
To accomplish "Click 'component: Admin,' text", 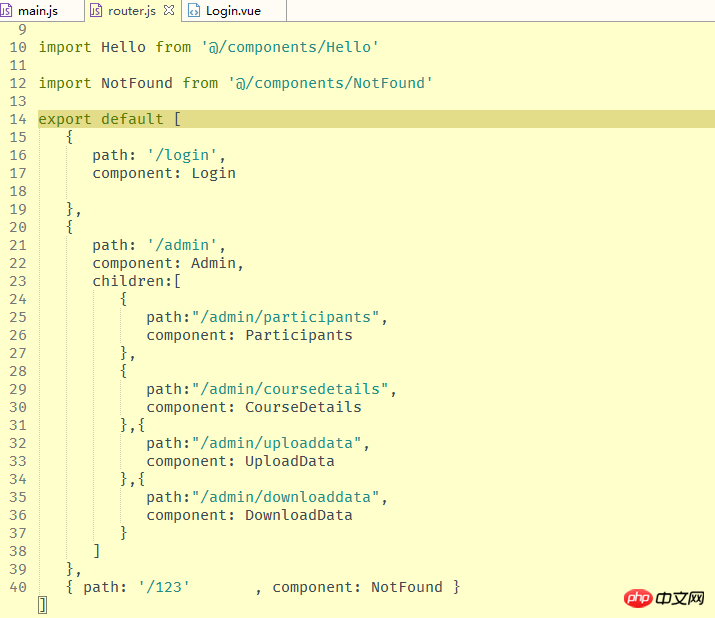I will (x=168, y=263).
